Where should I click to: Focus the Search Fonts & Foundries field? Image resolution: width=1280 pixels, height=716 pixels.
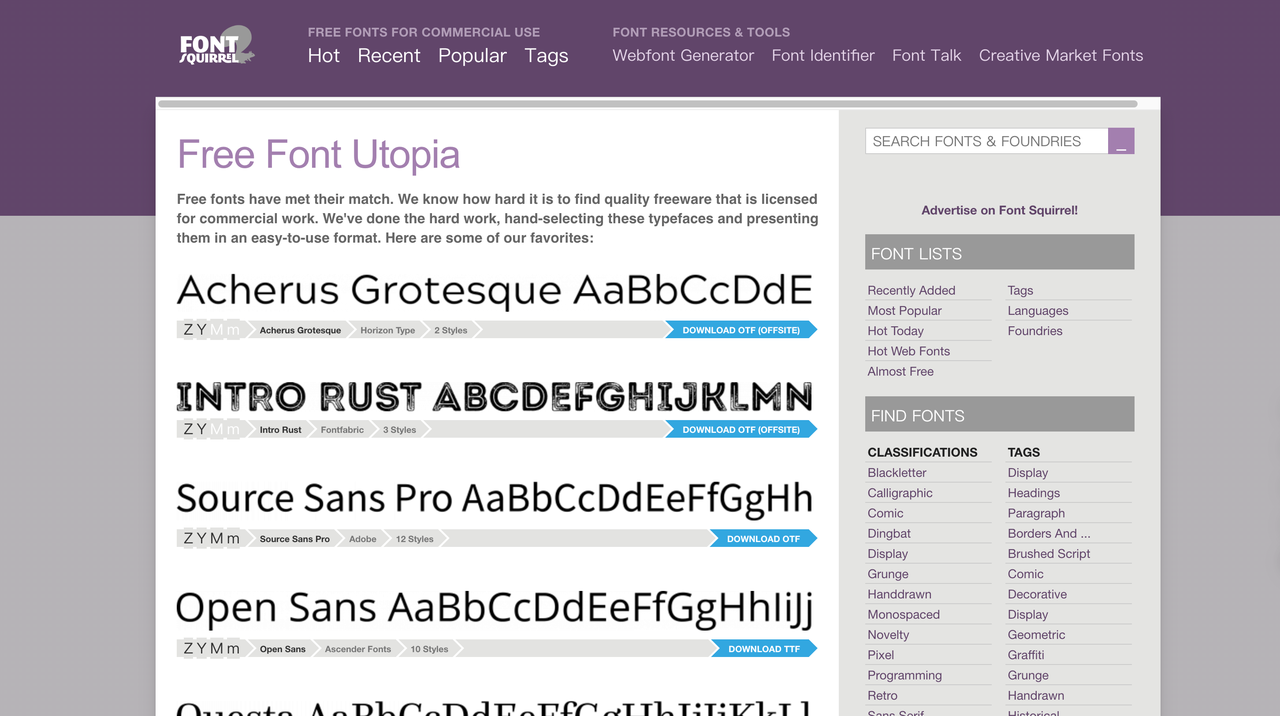[x=986, y=142]
